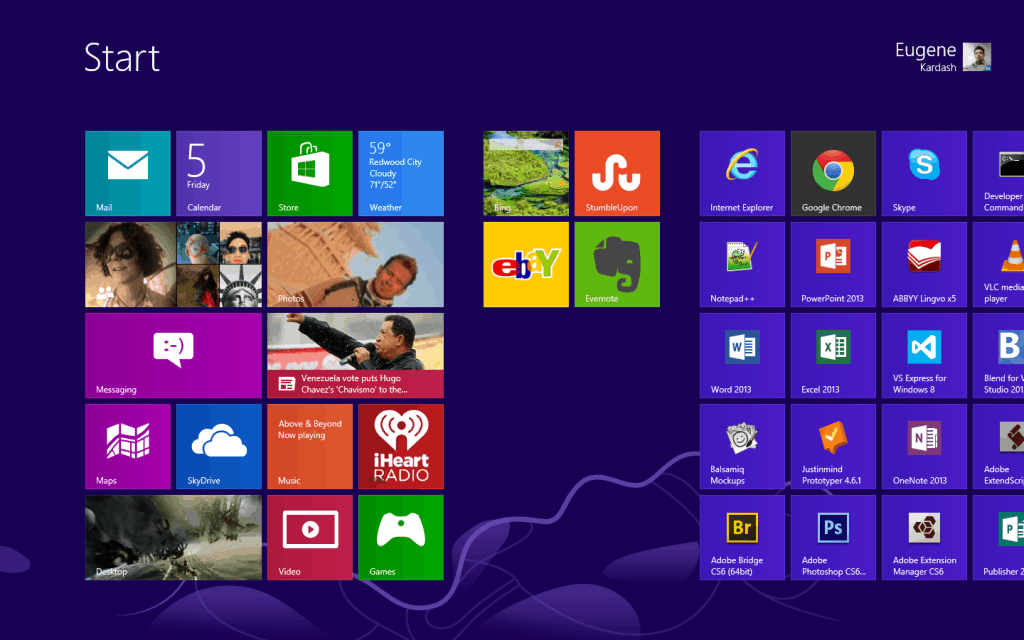Open the Weather tile showing Redwood City
Image resolution: width=1024 pixels, height=640 pixels.
click(400, 173)
